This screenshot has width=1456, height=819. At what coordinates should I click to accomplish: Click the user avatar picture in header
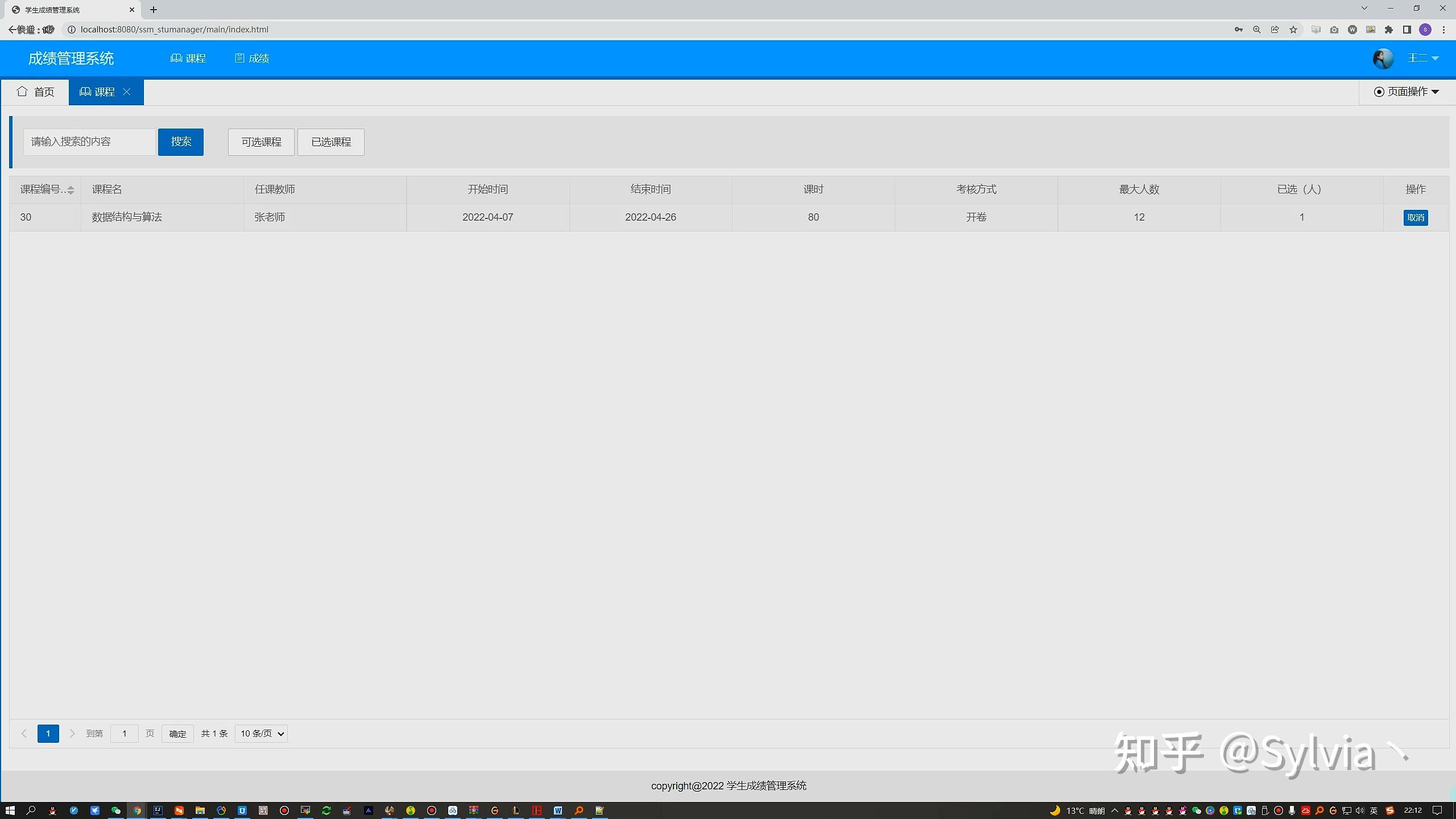pos(1383,58)
